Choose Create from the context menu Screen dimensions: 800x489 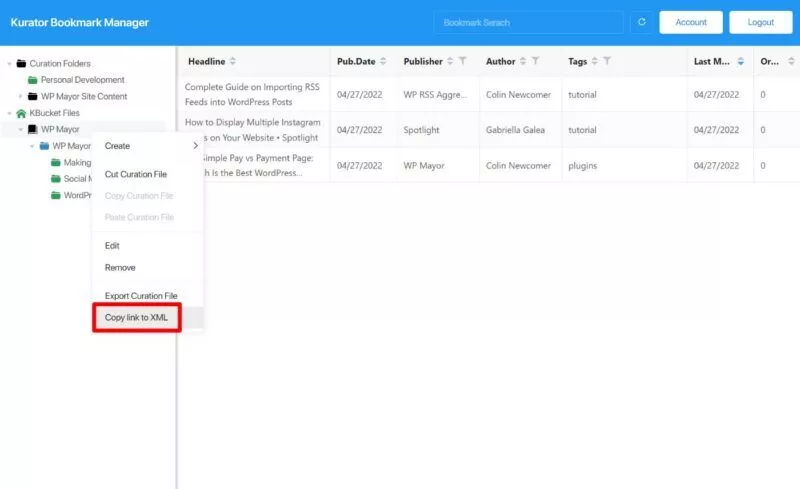click(x=147, y=145)
